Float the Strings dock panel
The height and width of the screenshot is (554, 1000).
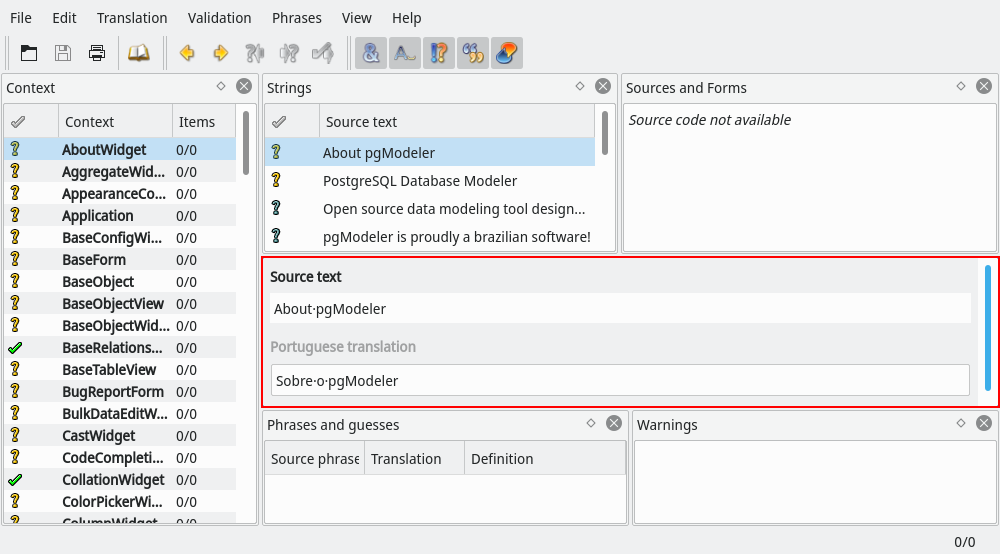580,86
